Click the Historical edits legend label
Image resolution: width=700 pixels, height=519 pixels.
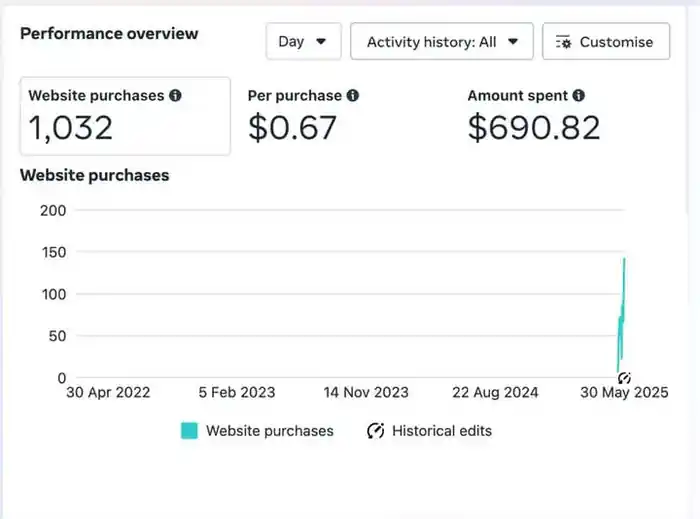(442, 431)
